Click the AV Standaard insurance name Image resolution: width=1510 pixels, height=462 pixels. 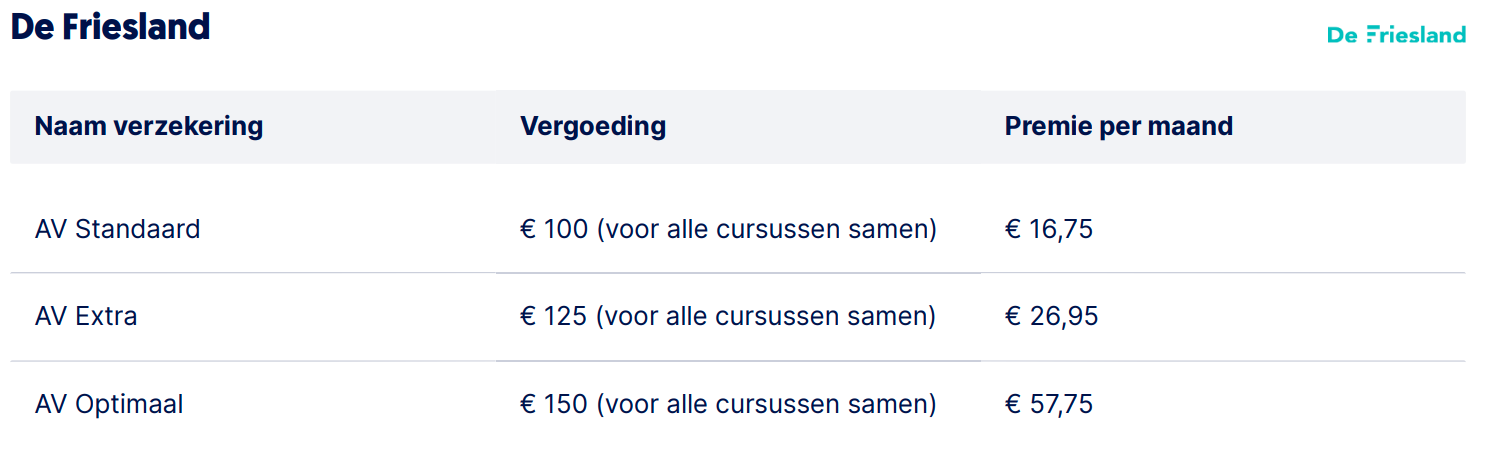click(117, 229)
